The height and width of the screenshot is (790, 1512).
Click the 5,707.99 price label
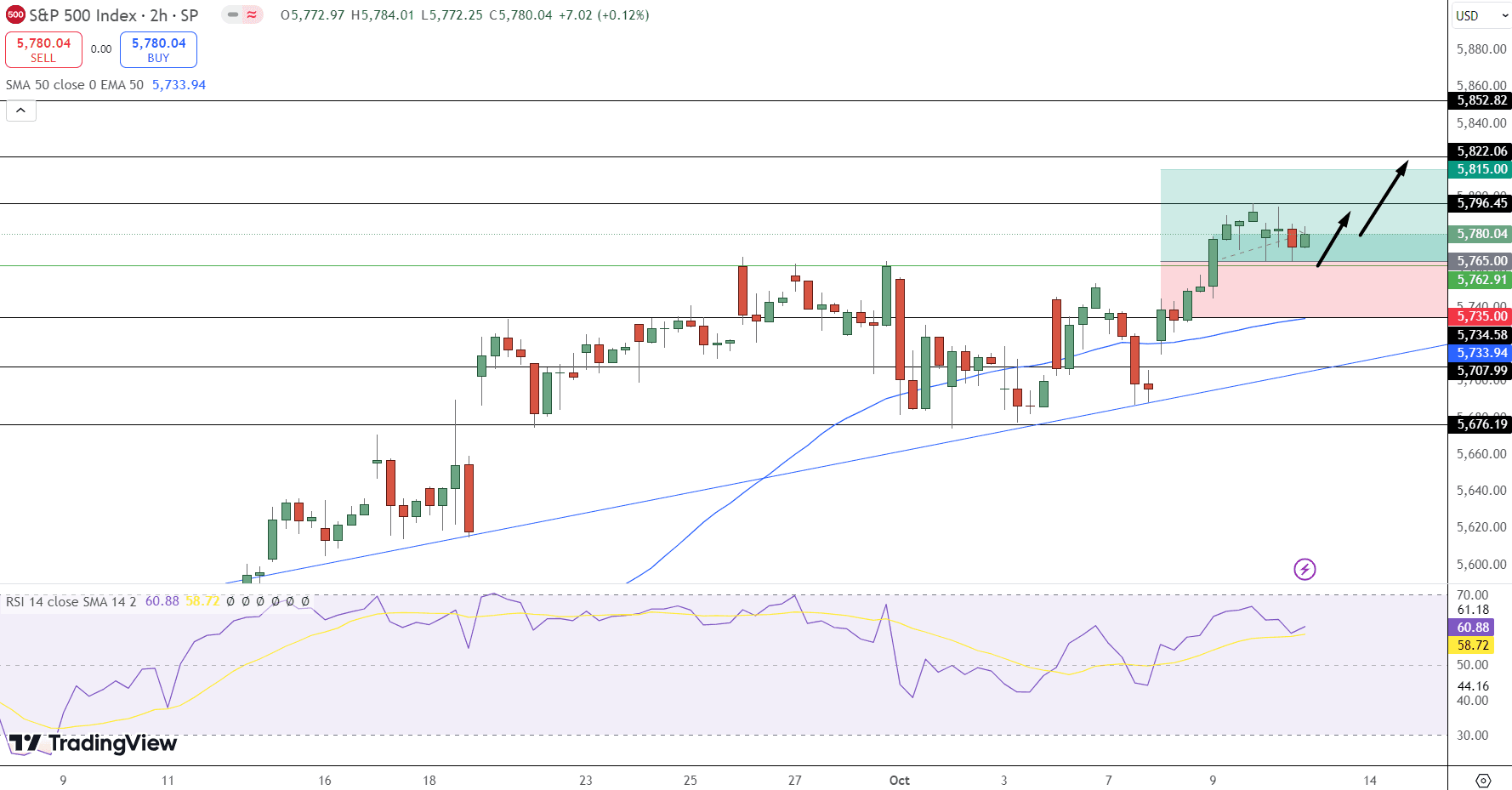[x=1480, y=371]
